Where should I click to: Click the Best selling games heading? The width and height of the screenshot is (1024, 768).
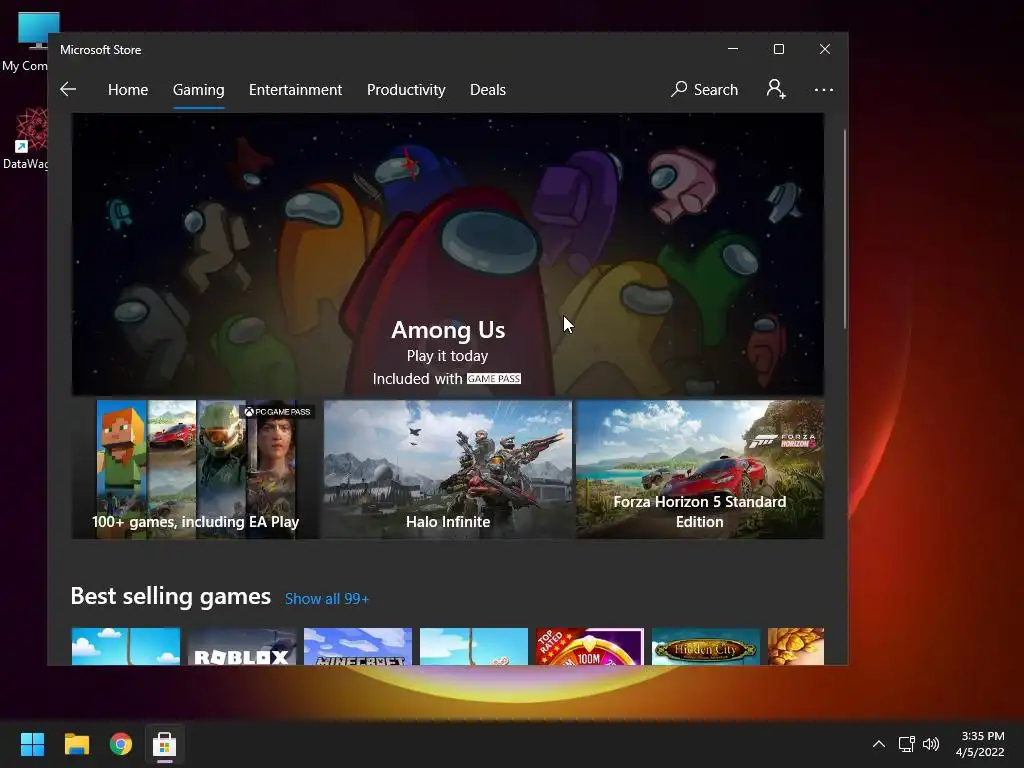(170, 596)
